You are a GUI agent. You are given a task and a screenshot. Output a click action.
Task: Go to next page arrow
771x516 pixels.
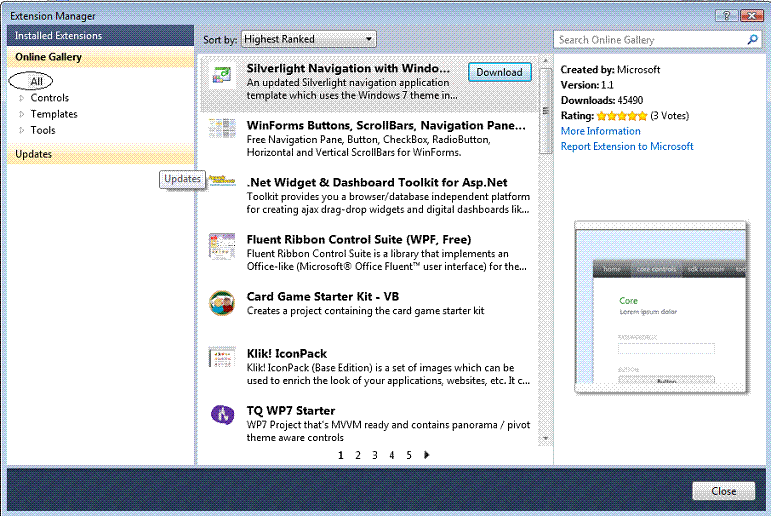(x=426, y=455)
